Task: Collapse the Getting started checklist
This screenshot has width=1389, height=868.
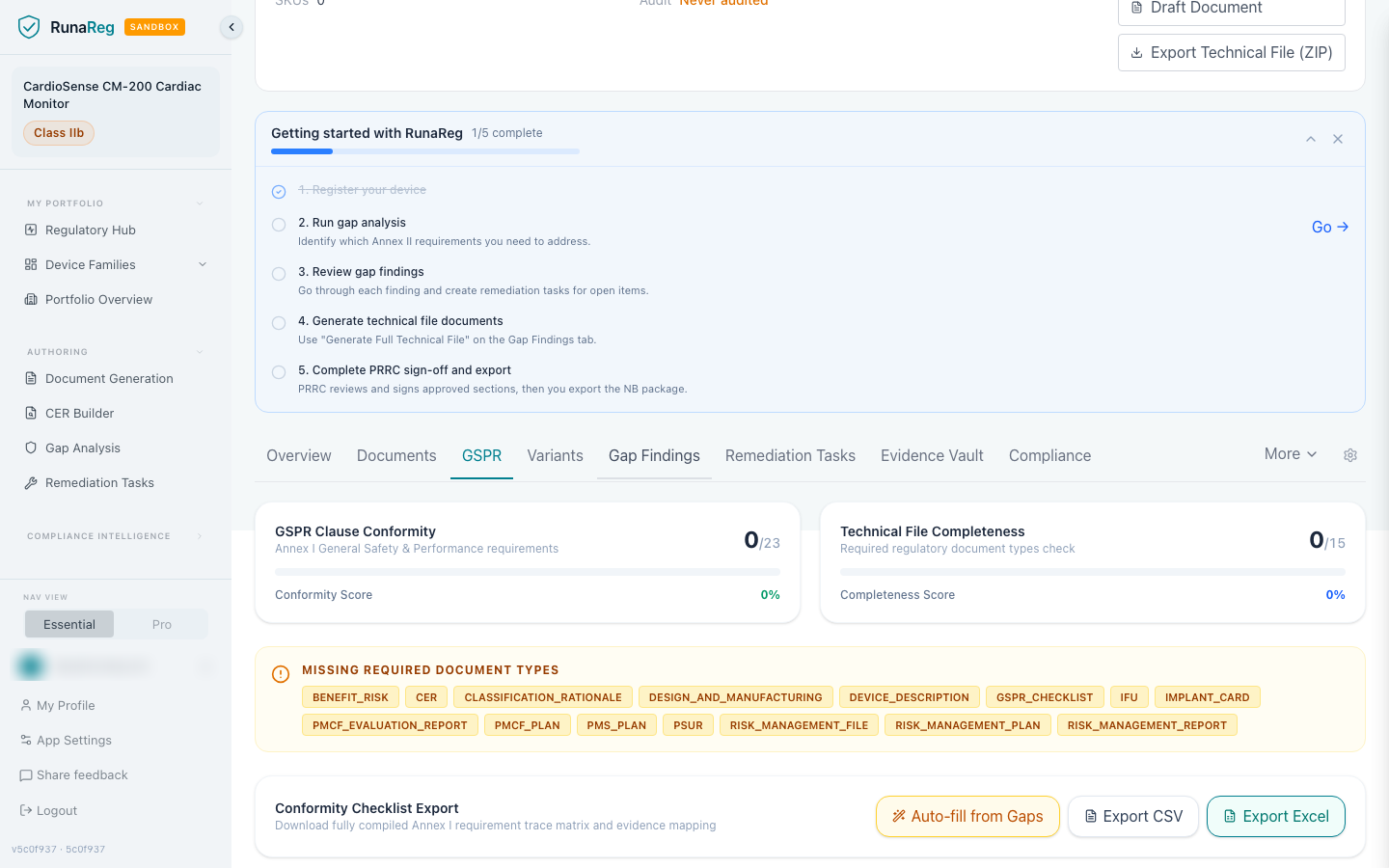Action: (1311, 139)
